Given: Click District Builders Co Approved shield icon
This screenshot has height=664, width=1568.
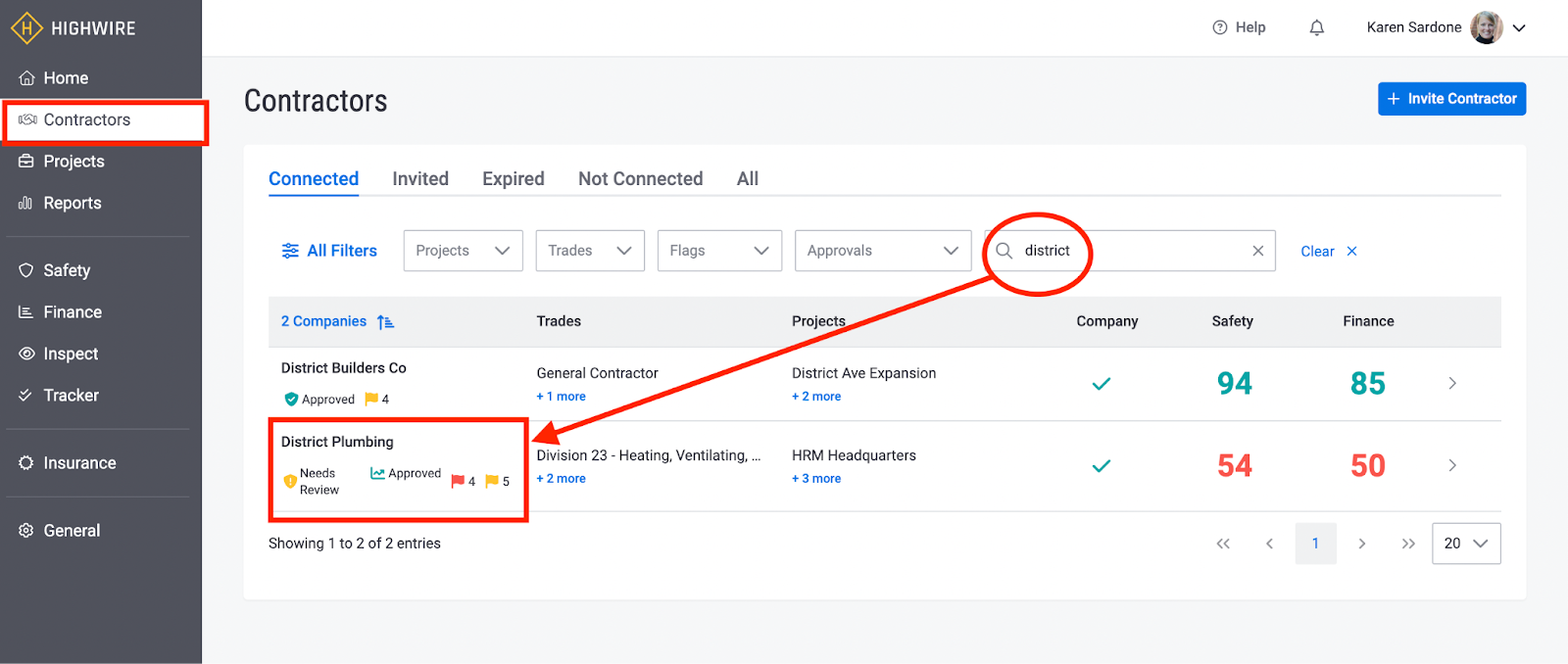Looking at the screenshot, I should [x=290, y=399].
